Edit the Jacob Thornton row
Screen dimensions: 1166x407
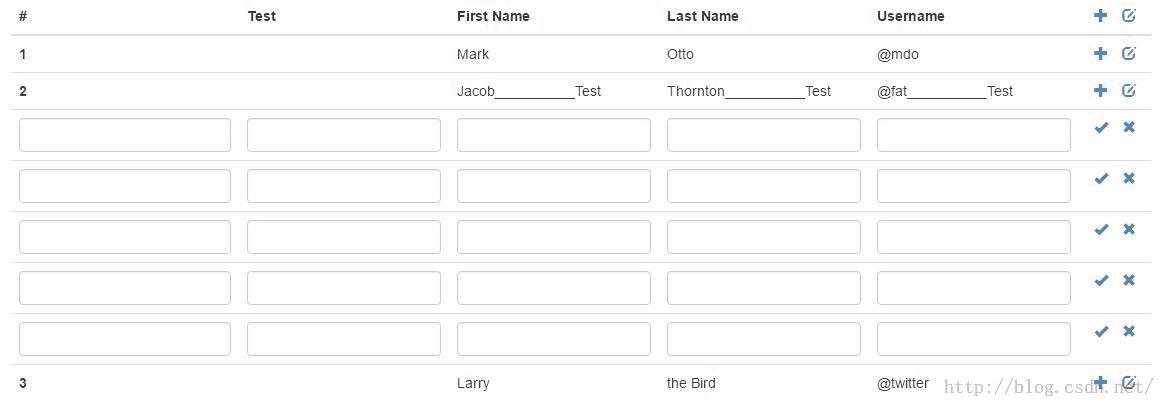[1129, 91]
